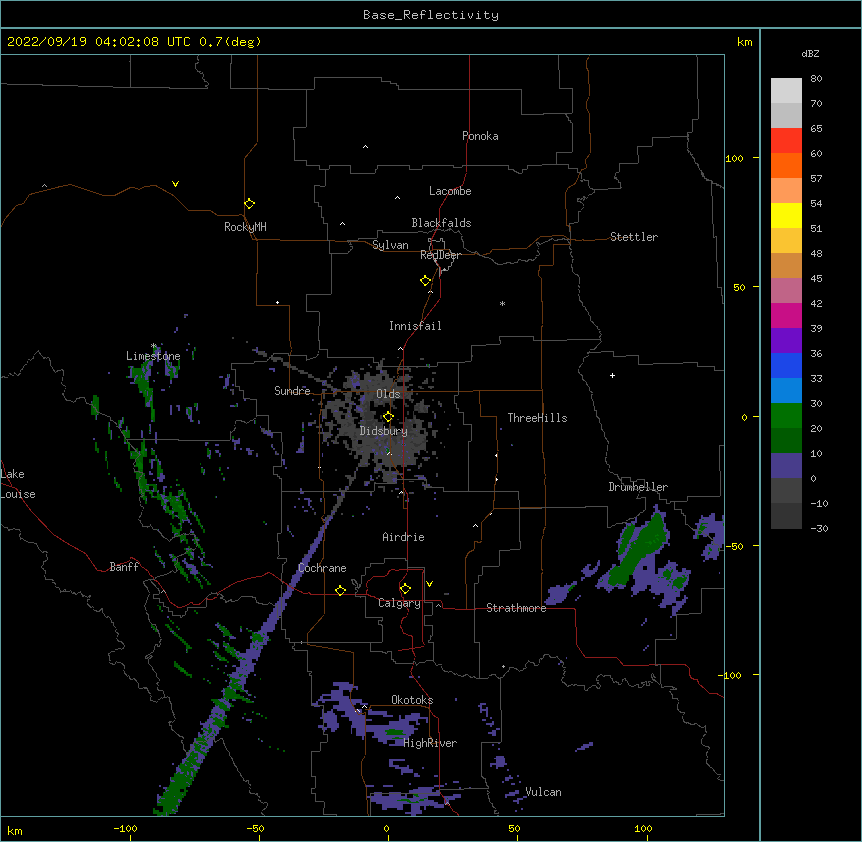
Task: Select the yellow diamond marker south of RedDeer
Action: pyautogui.click(x=425, y=281)
